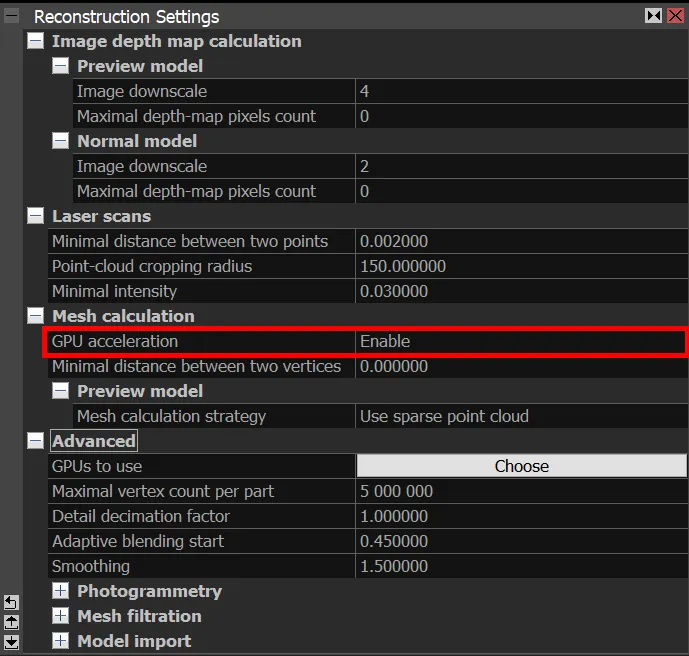Click the Maximal vertex count per part label

[163, 492]
